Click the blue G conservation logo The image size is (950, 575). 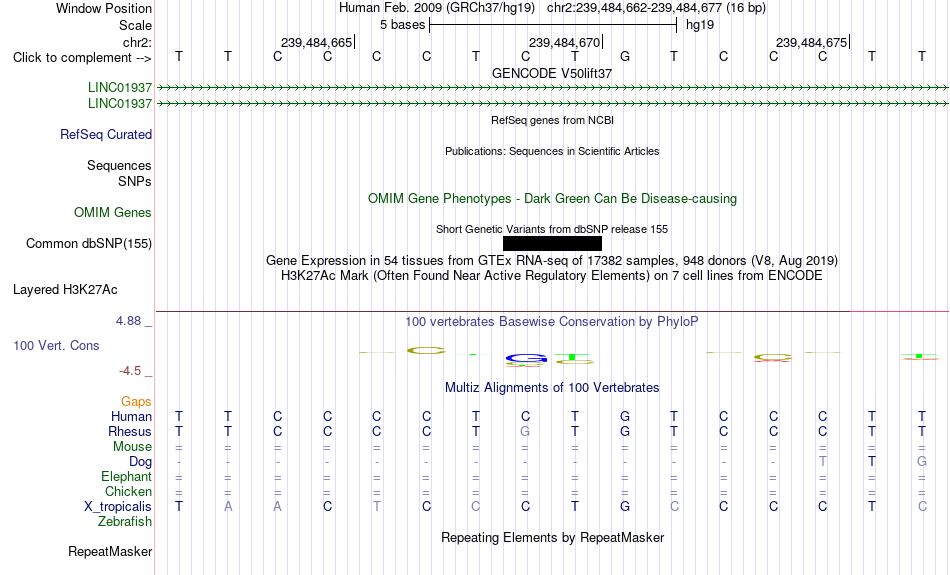tap(526, 358)
